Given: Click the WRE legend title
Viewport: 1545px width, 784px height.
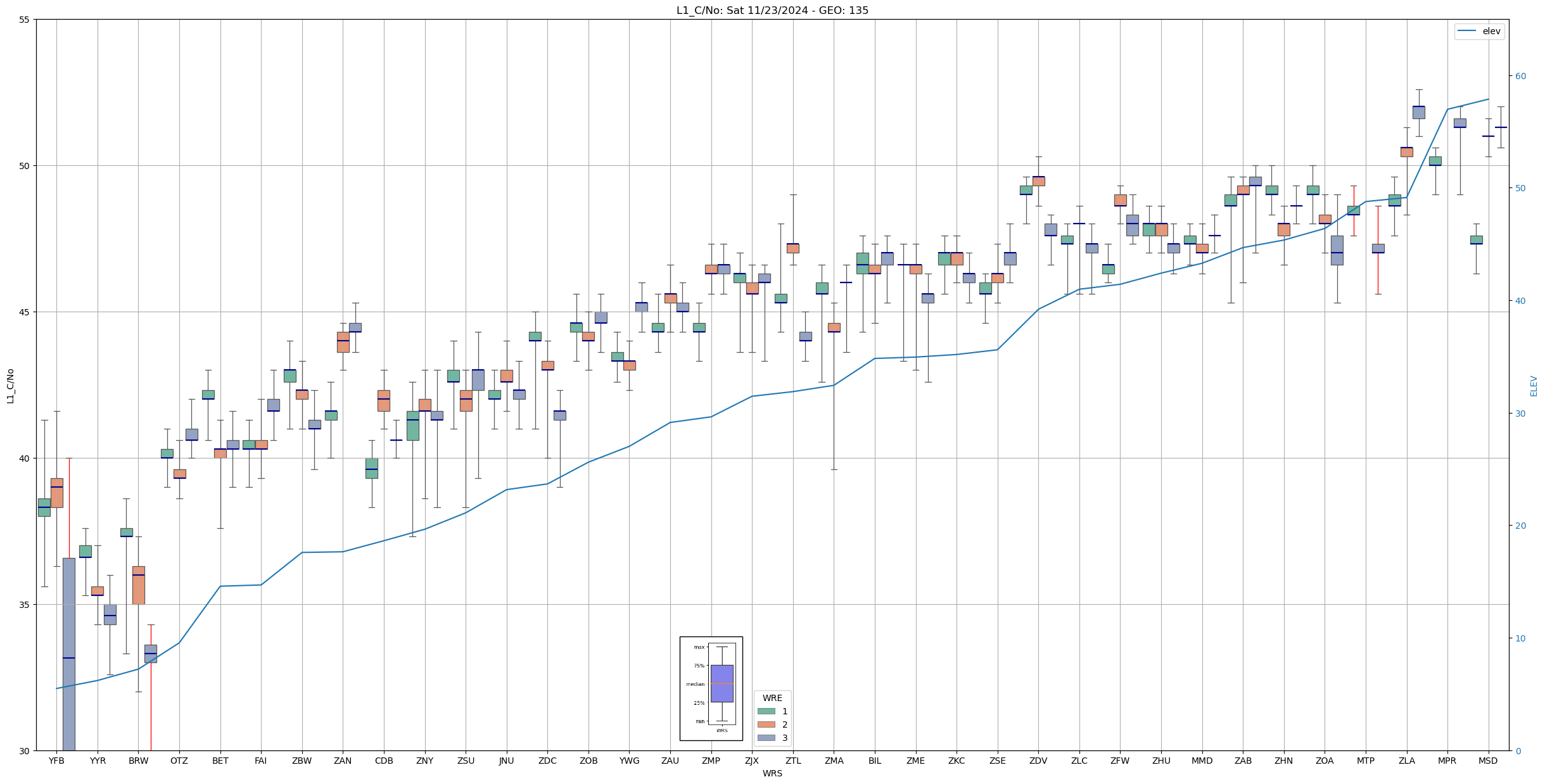Looking at the screenshot, I should click(x=772, y=698).
